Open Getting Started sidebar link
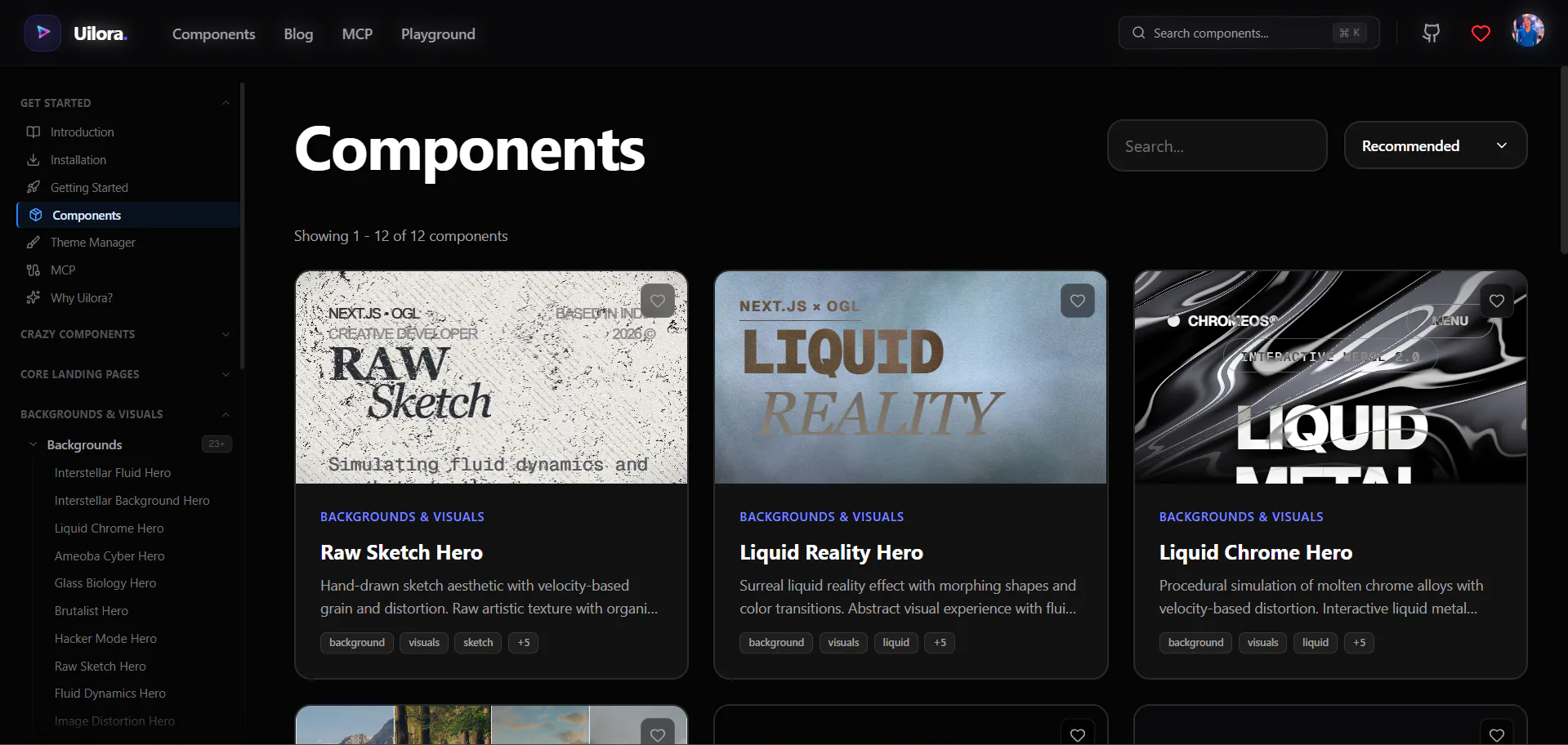Image resolution: width=1568 pixels, height=745 pixels. tap(89, 187)
